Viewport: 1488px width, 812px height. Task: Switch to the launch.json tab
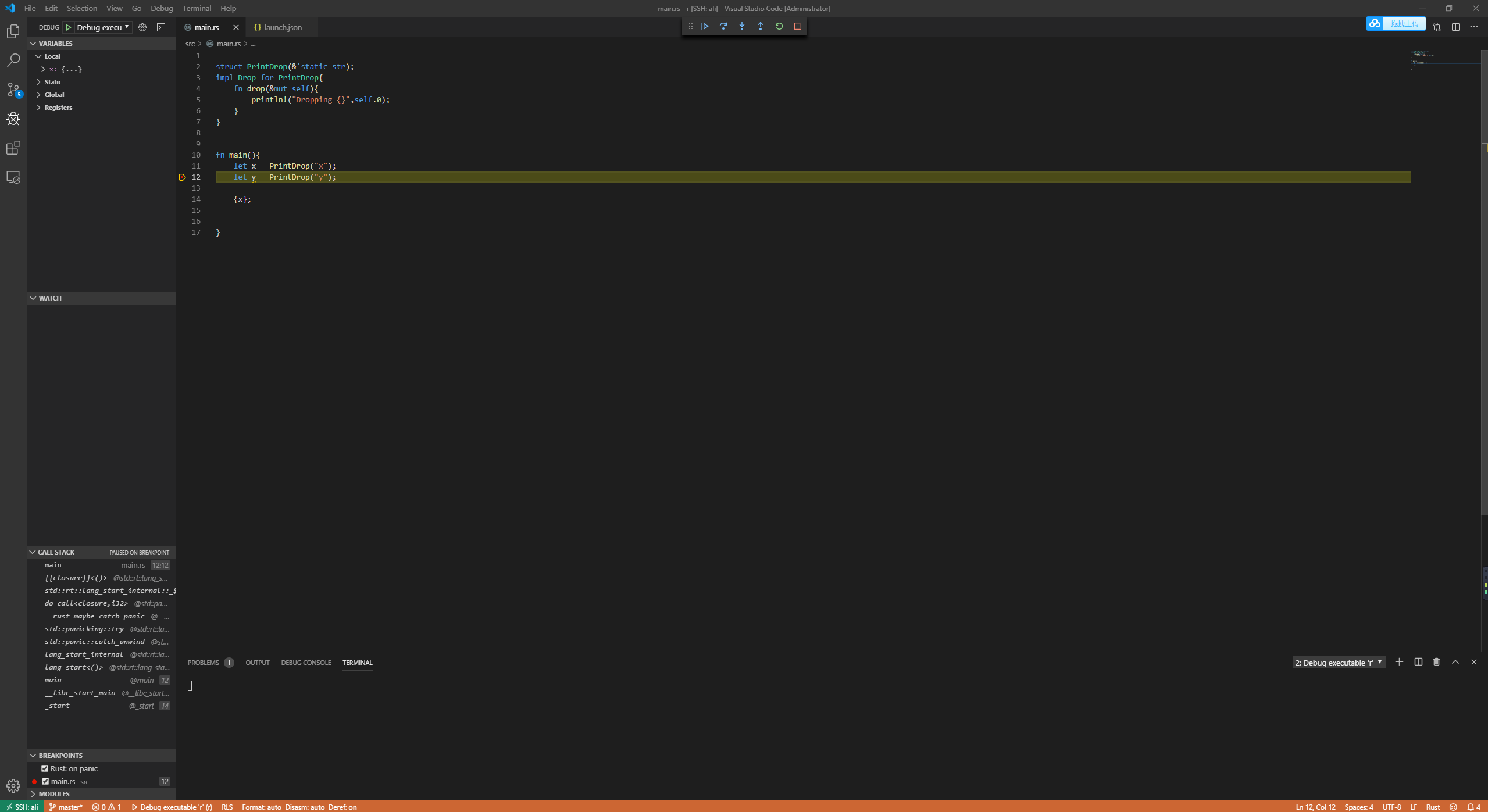[x=282, y=27]
